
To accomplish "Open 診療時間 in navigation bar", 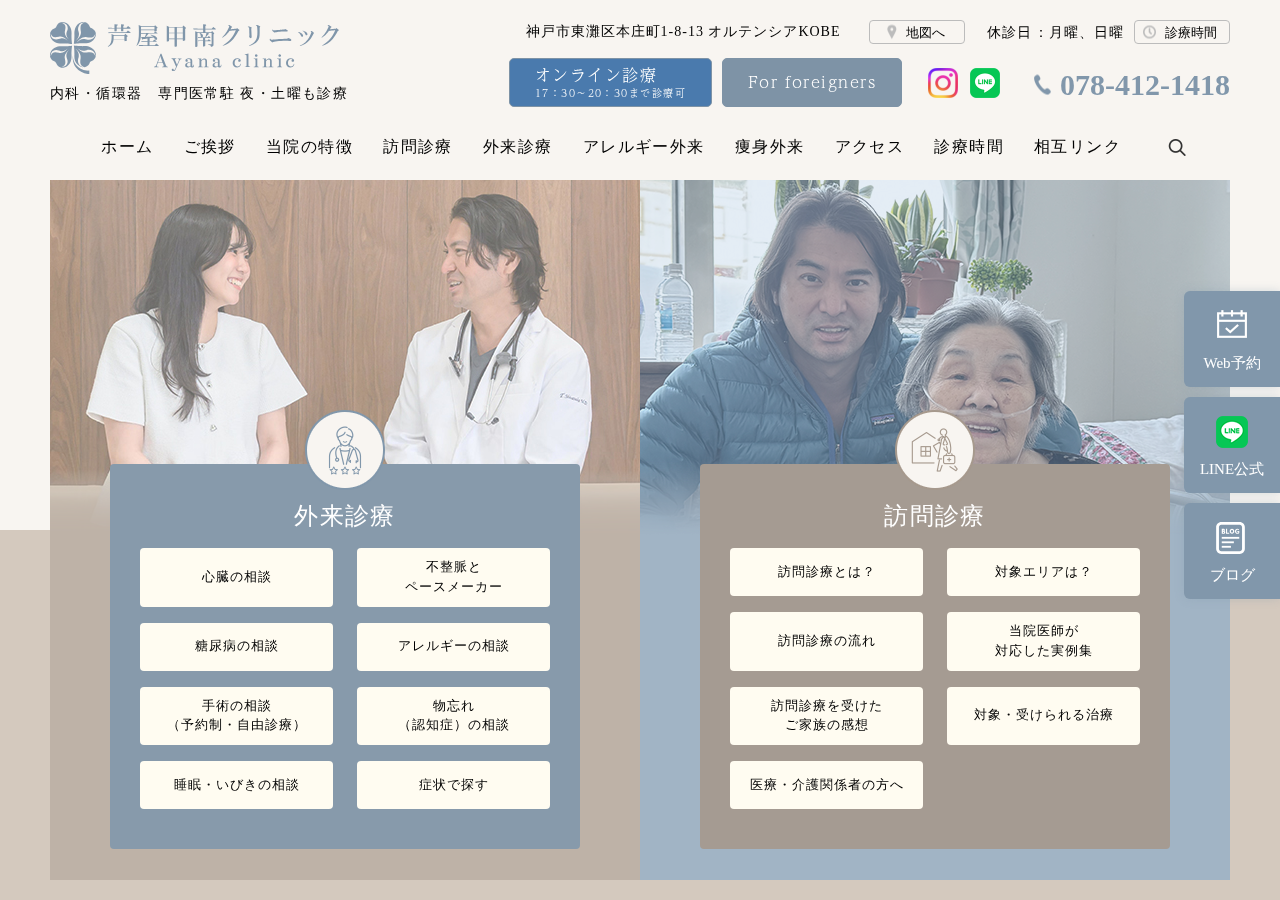I will [968, 147].
